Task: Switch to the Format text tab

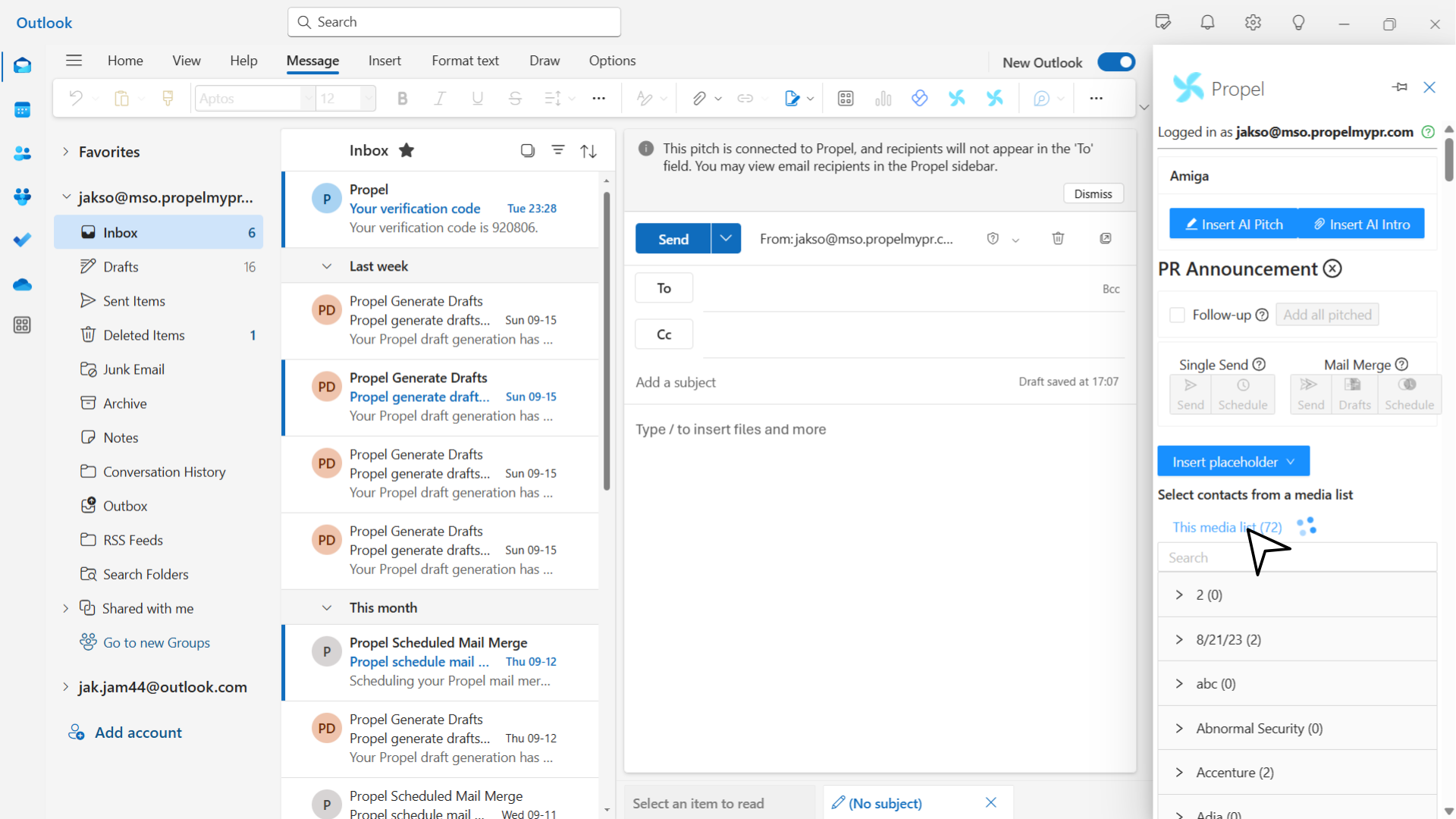Action: pyautogui.click(x=465, y=61)
